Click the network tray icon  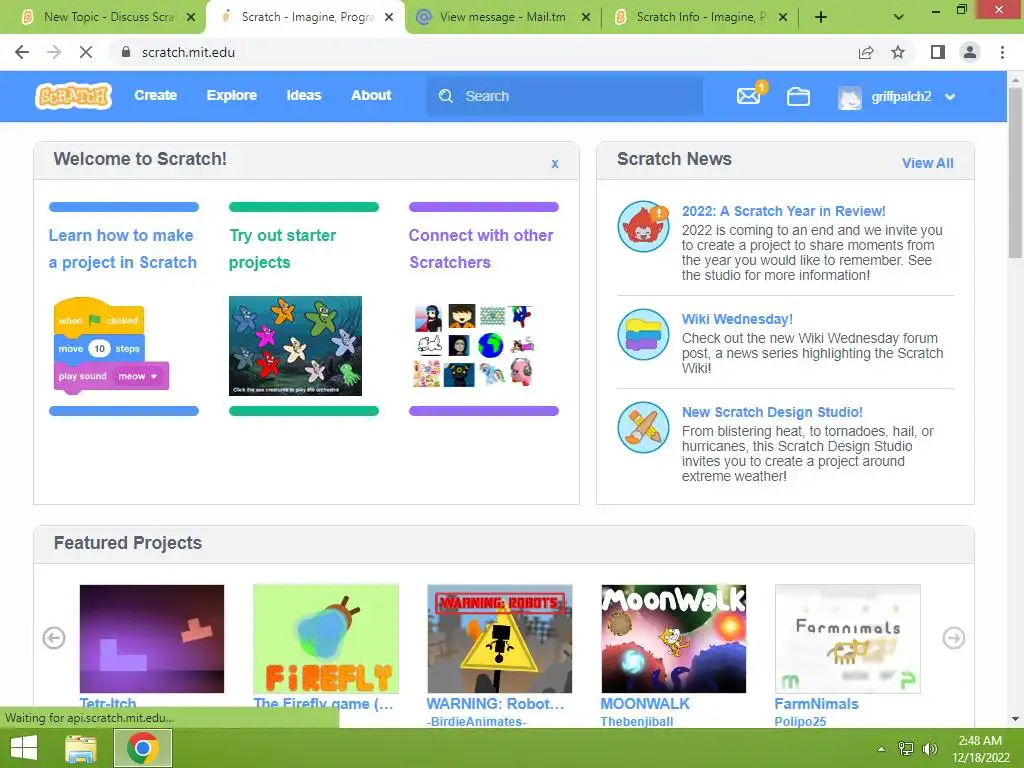click(906, 749)
